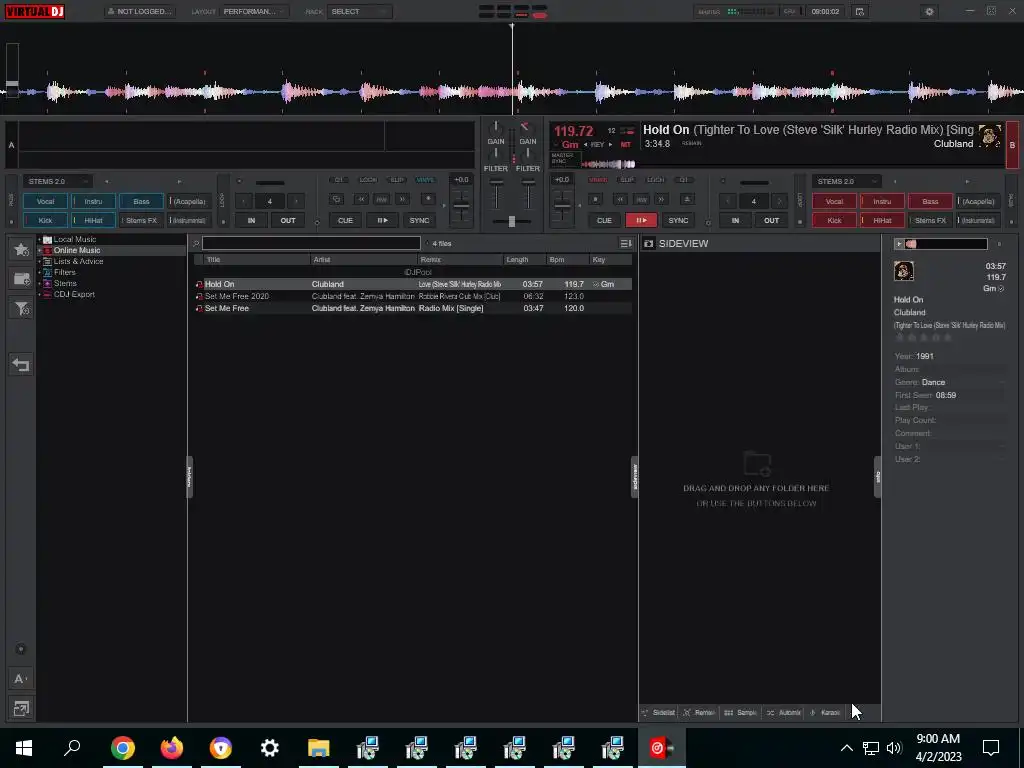Select Online Music in folder tree
Screen dimensions: 1024x768
(x=76, y=250)
